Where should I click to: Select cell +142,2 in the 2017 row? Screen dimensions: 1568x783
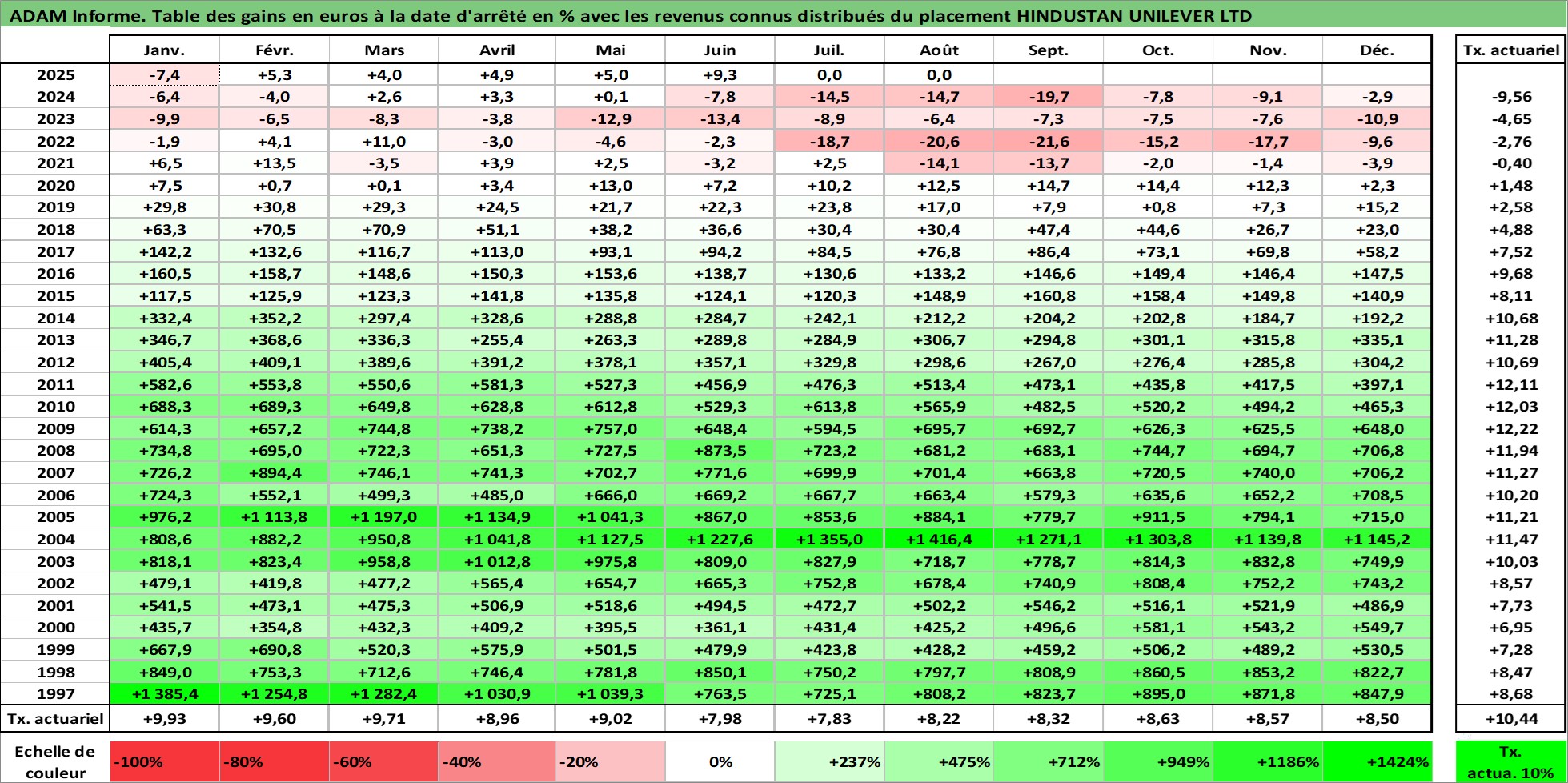coord(164,251)
